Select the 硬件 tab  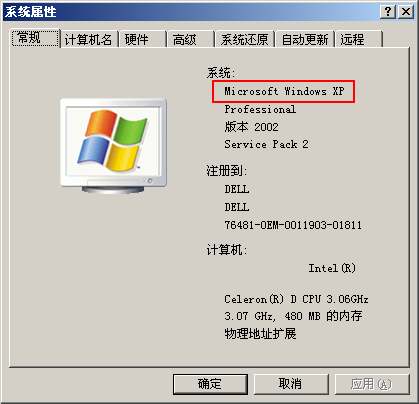(143, 40)
